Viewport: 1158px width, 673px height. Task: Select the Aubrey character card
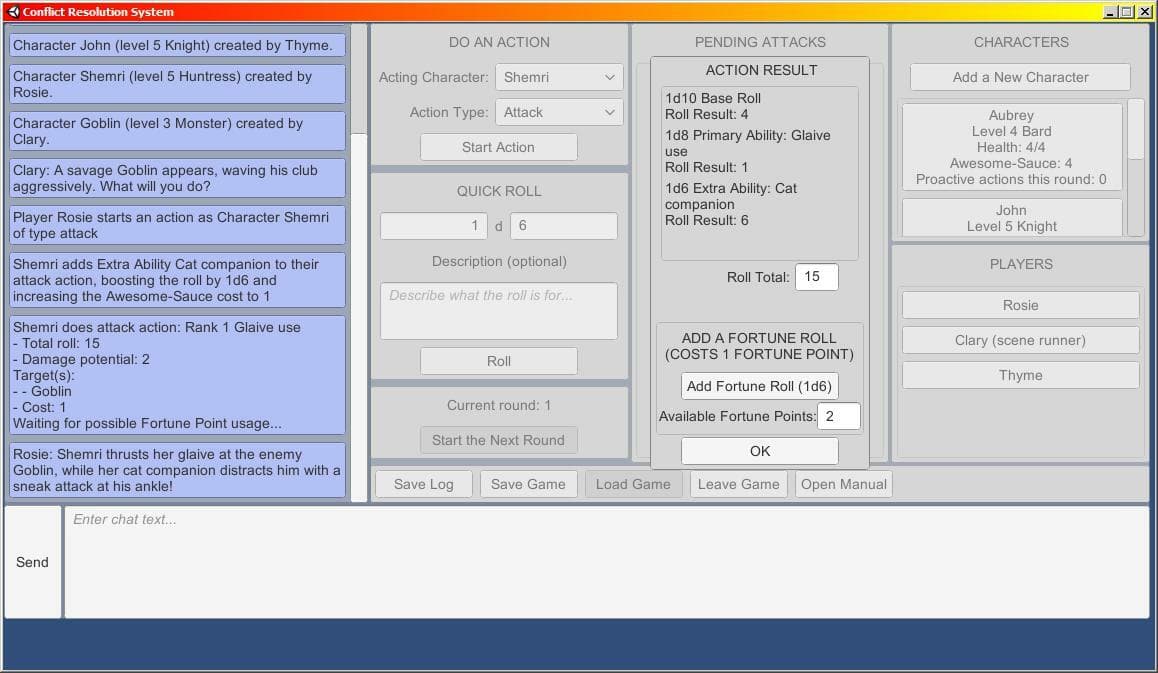point(1011,147)
